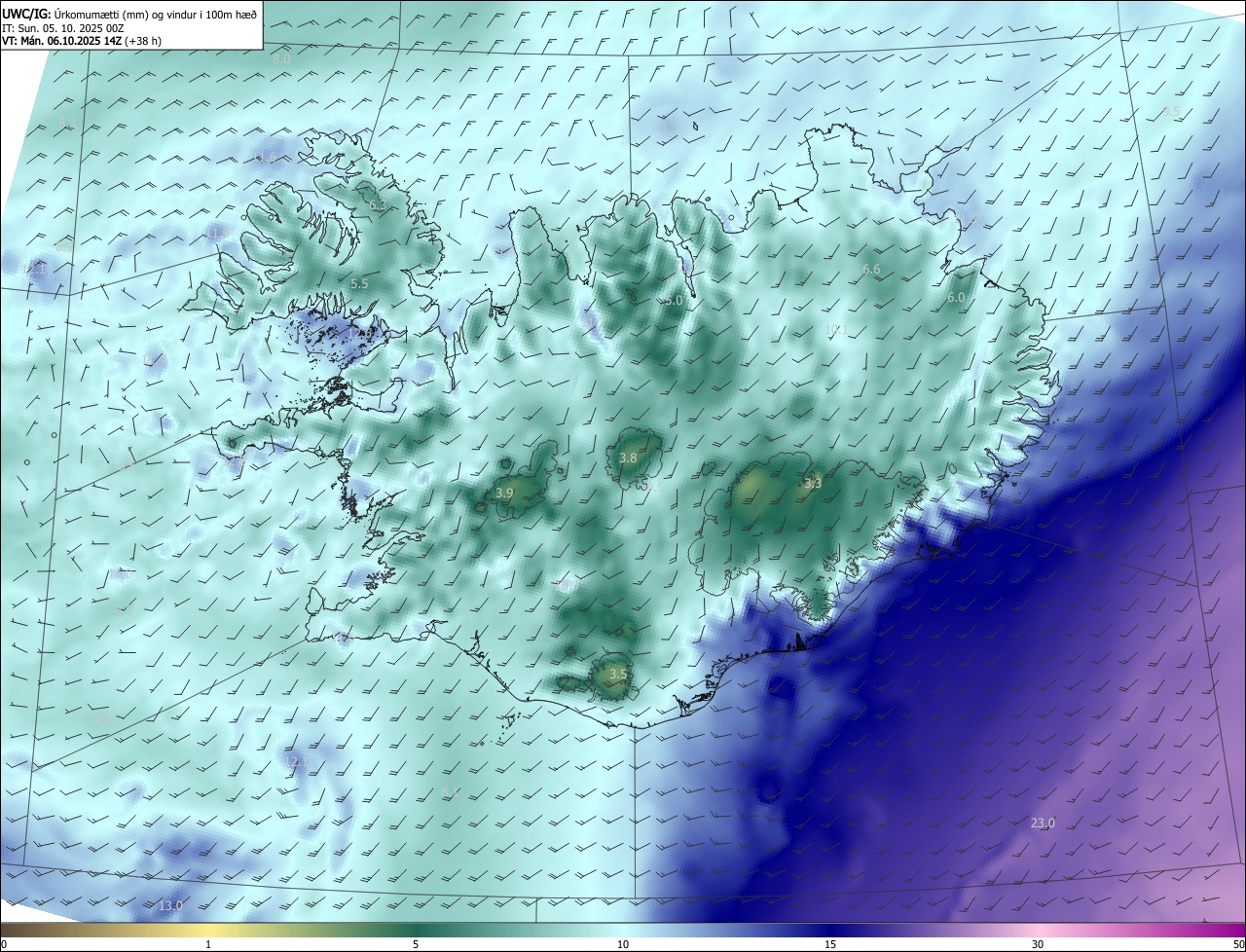This screenshot has width=1246, height=952.
Task: Click the 10 tick on color scale
Action: (623, 944)
